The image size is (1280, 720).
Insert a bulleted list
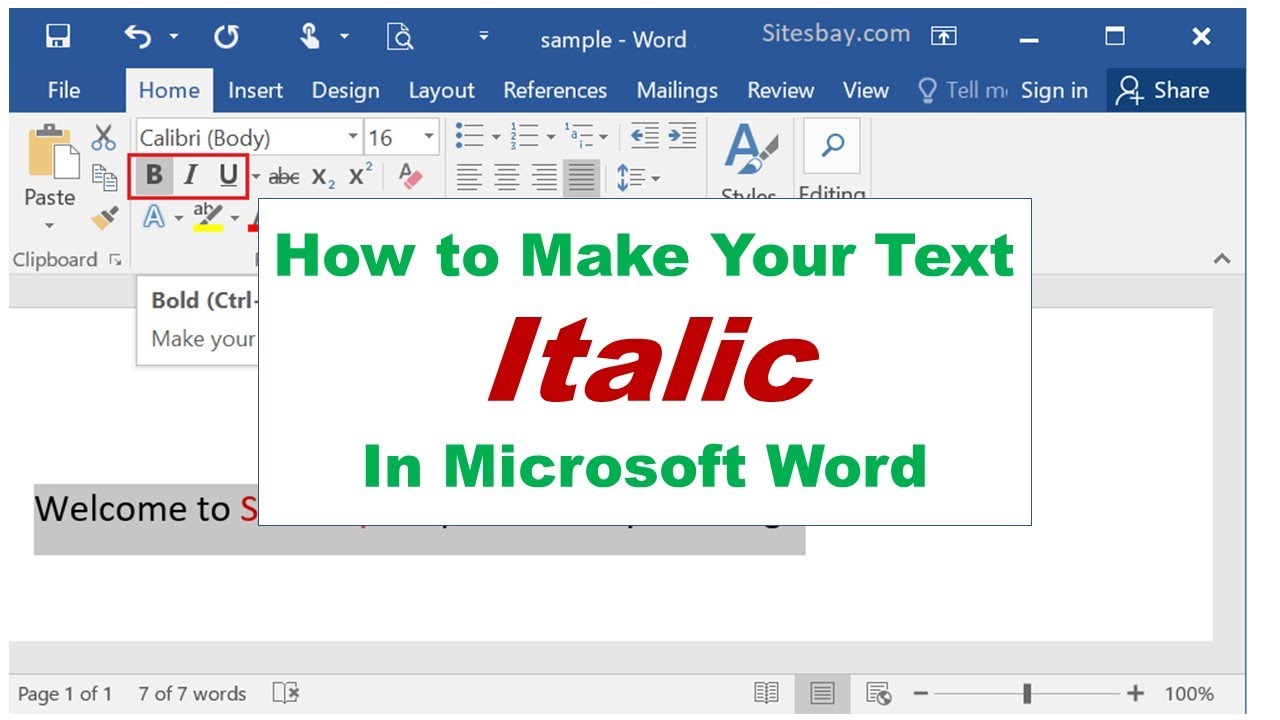[x=469, y=136]
